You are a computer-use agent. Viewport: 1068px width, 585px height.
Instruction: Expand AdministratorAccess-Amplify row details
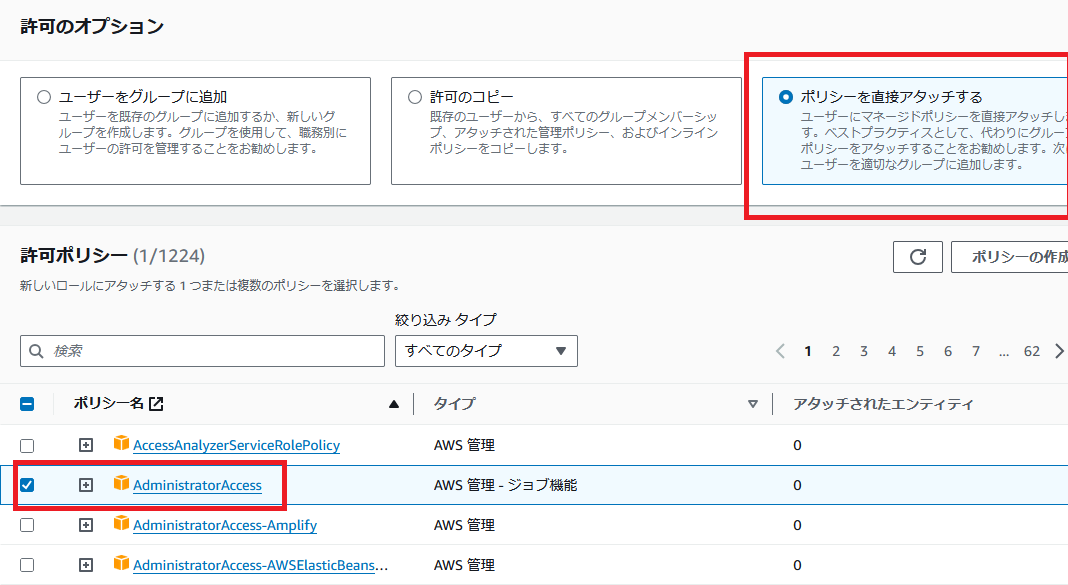point(86,525)
